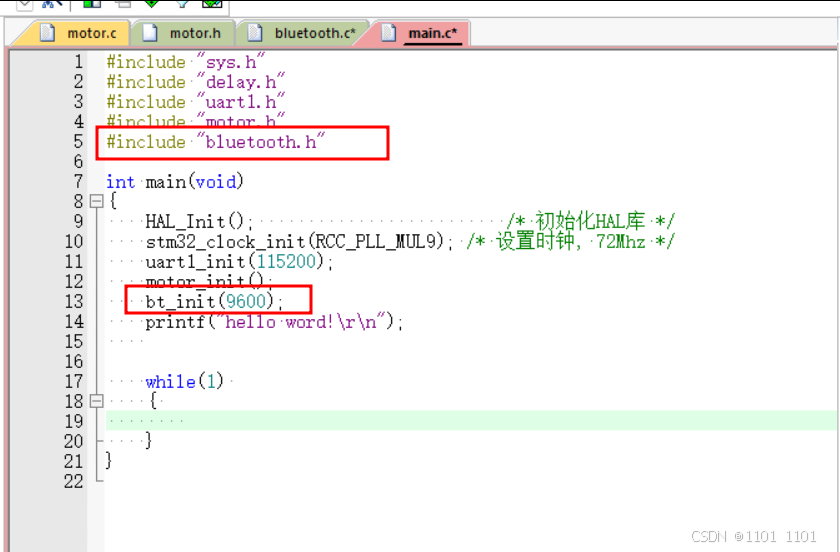The width and height of the screenshot is (840, 552).
Task: Click the #include "delay.h" line
Action: [196, 82]
